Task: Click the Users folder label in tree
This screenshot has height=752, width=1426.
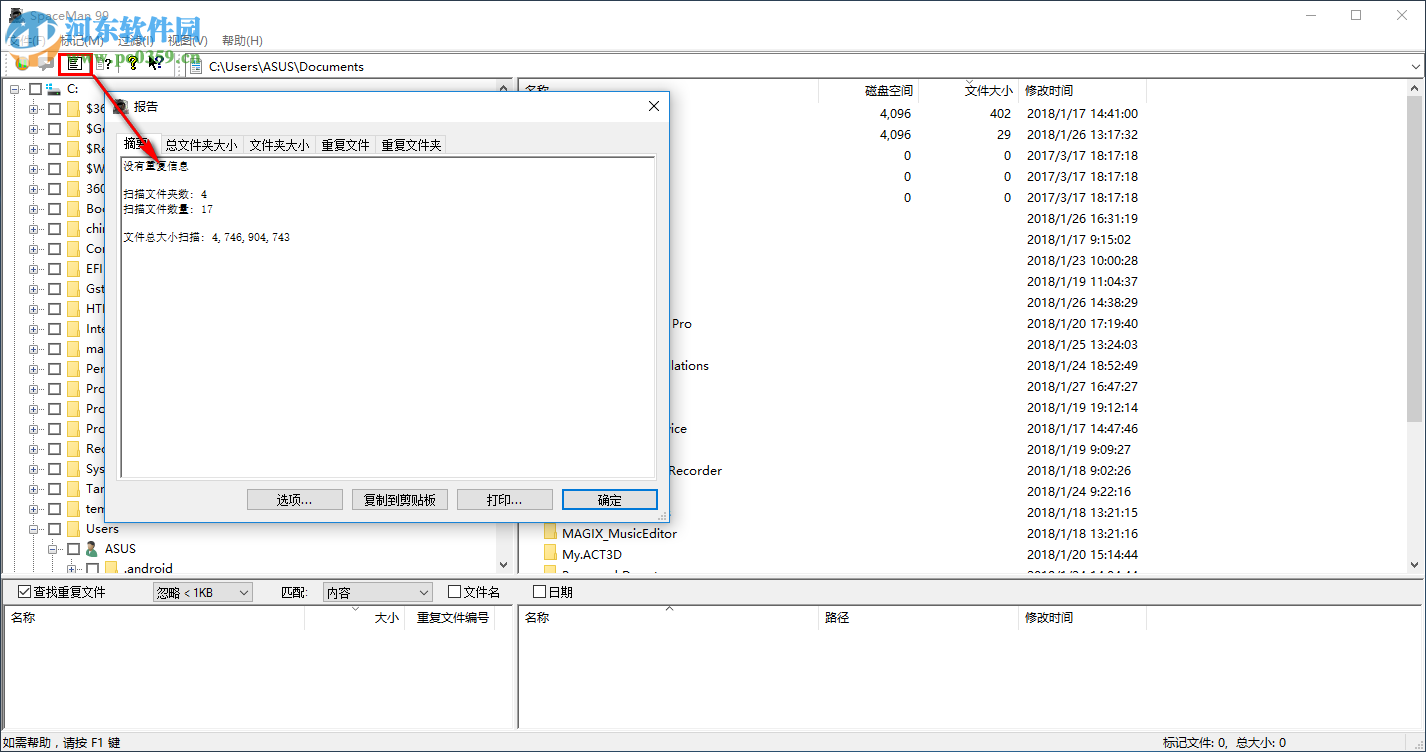Action: click(x=102, y=529)
